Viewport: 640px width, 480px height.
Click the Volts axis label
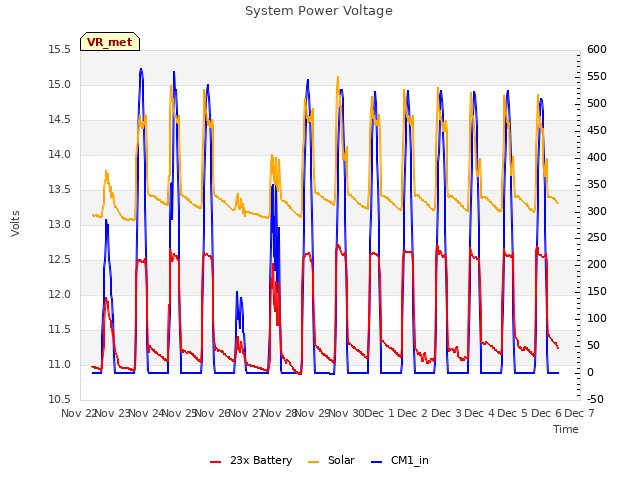16,224
